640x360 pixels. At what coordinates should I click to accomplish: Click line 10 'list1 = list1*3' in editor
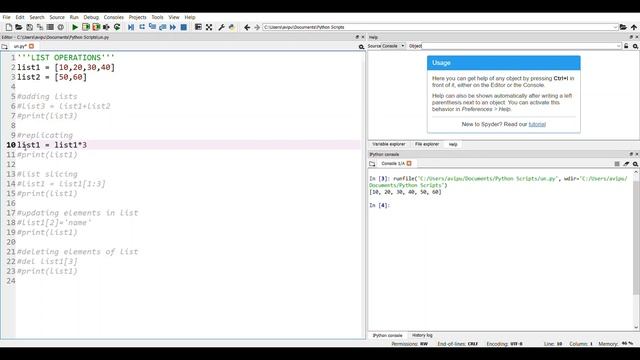pos(52,145)
